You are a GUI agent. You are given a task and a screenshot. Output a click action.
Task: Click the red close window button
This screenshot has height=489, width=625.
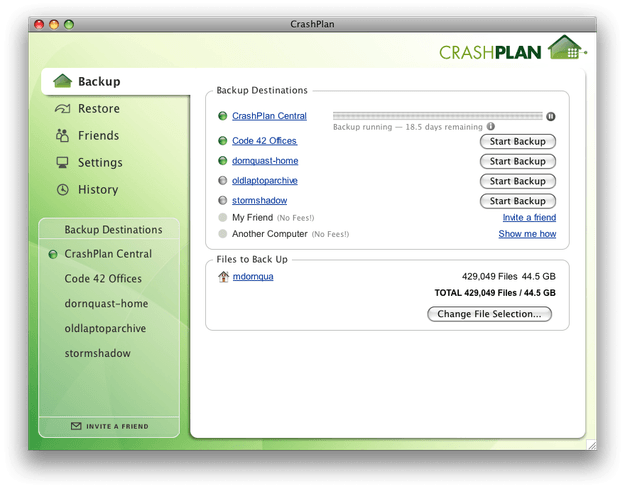39,24
